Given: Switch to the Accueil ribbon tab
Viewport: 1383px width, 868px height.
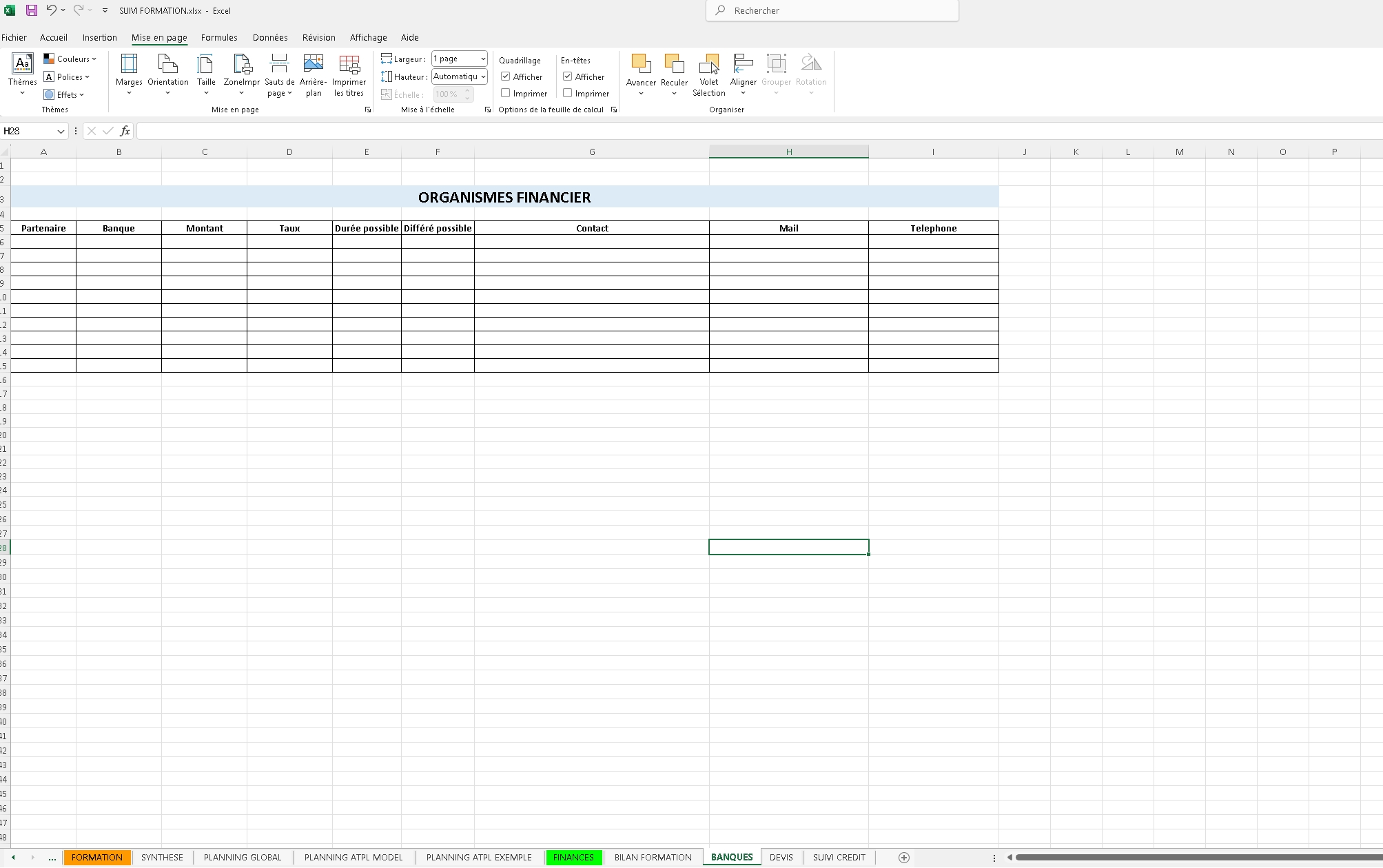Looking at the screenshot, I should click(54, 38).
